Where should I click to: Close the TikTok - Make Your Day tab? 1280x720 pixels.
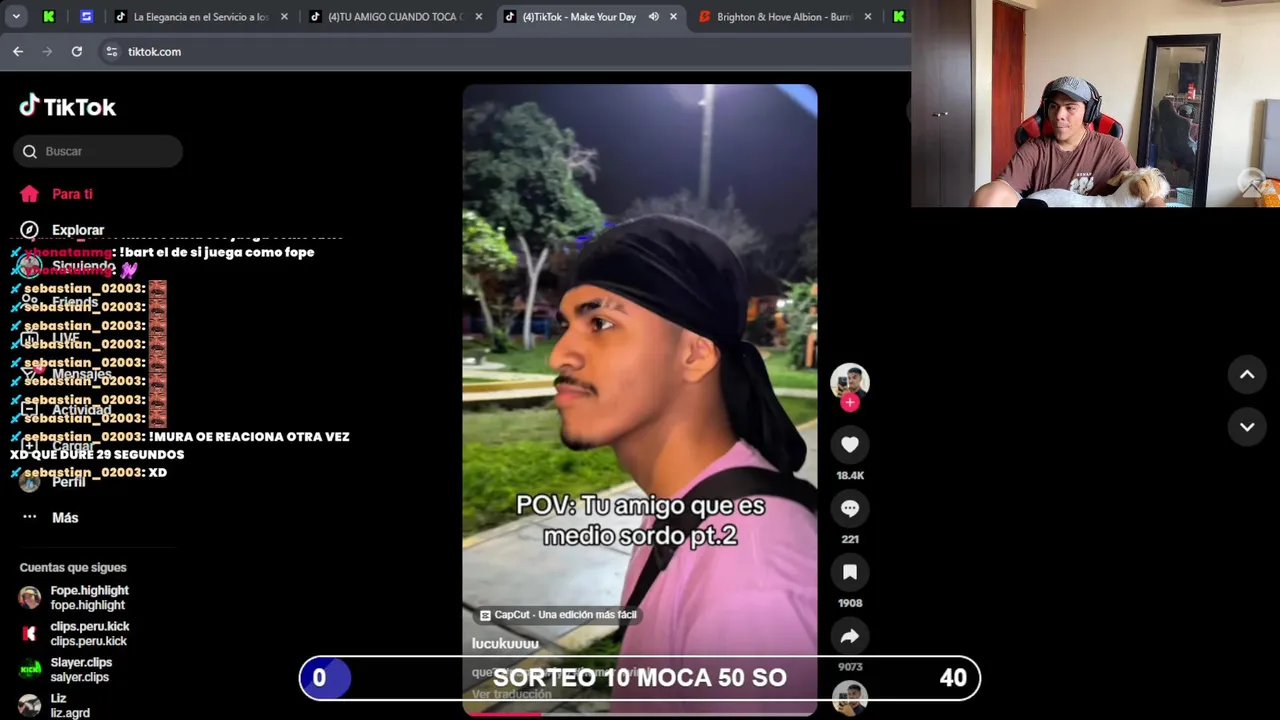[x=673, y=17]
